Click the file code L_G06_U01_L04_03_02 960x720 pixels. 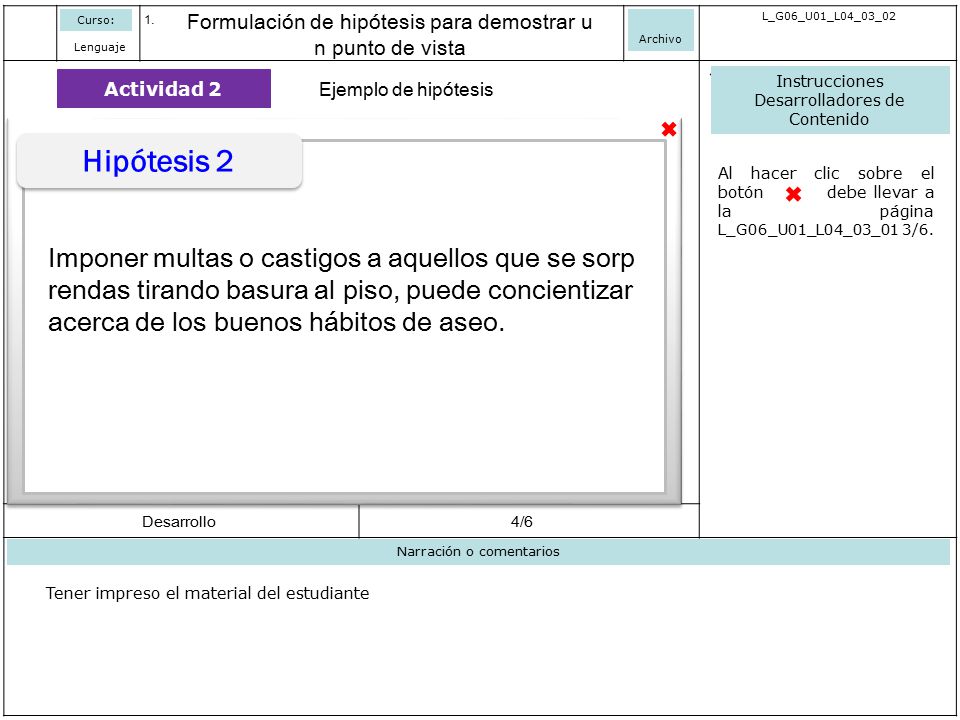[x=828, y=17]
